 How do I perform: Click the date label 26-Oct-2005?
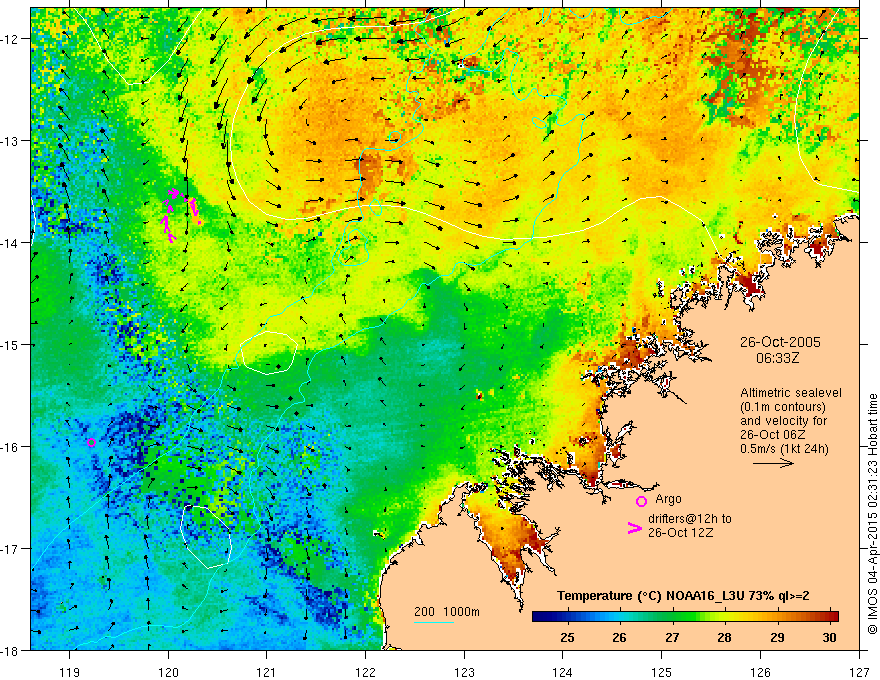(780, 342)
